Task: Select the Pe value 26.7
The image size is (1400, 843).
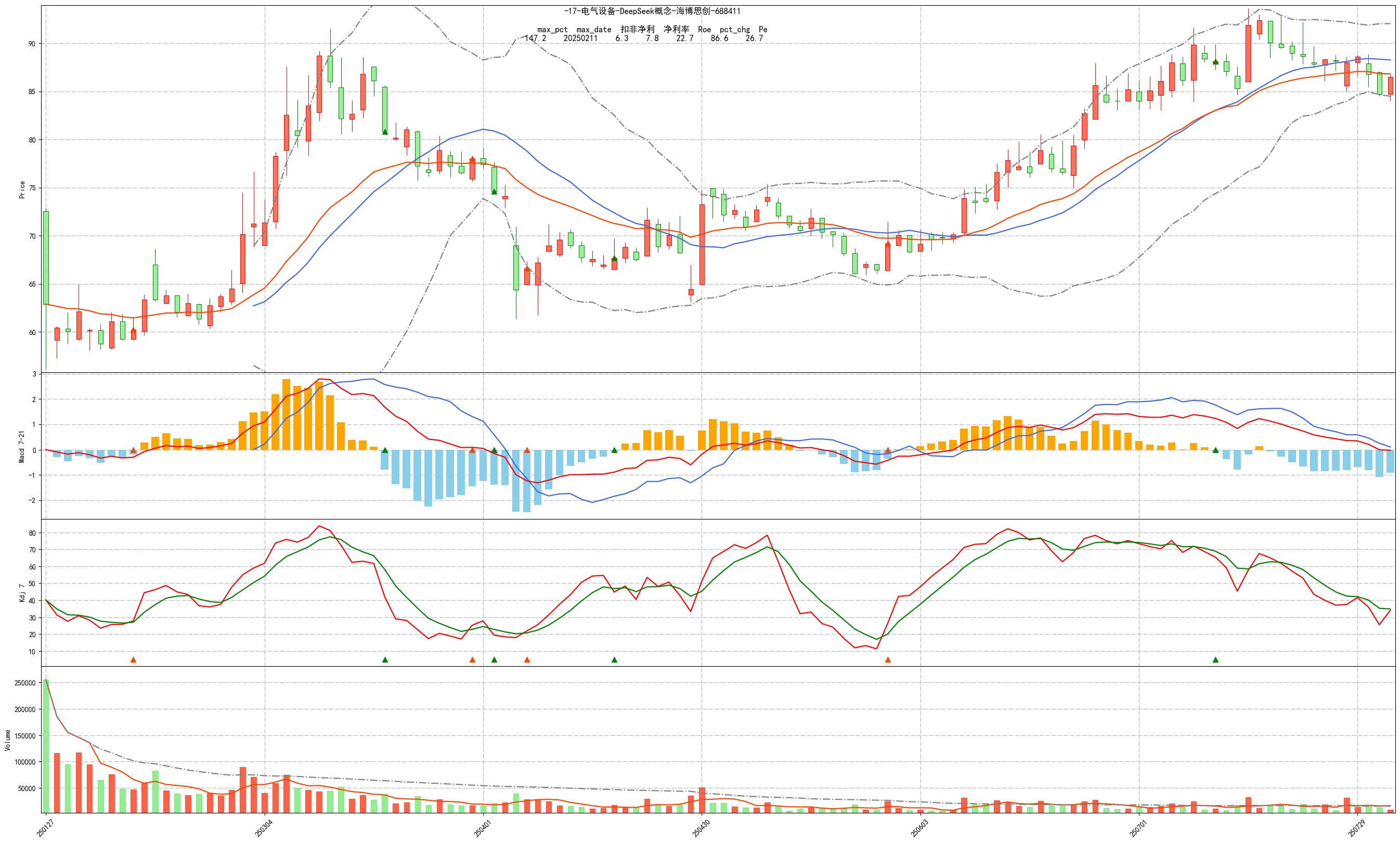Action: (754, 38)
